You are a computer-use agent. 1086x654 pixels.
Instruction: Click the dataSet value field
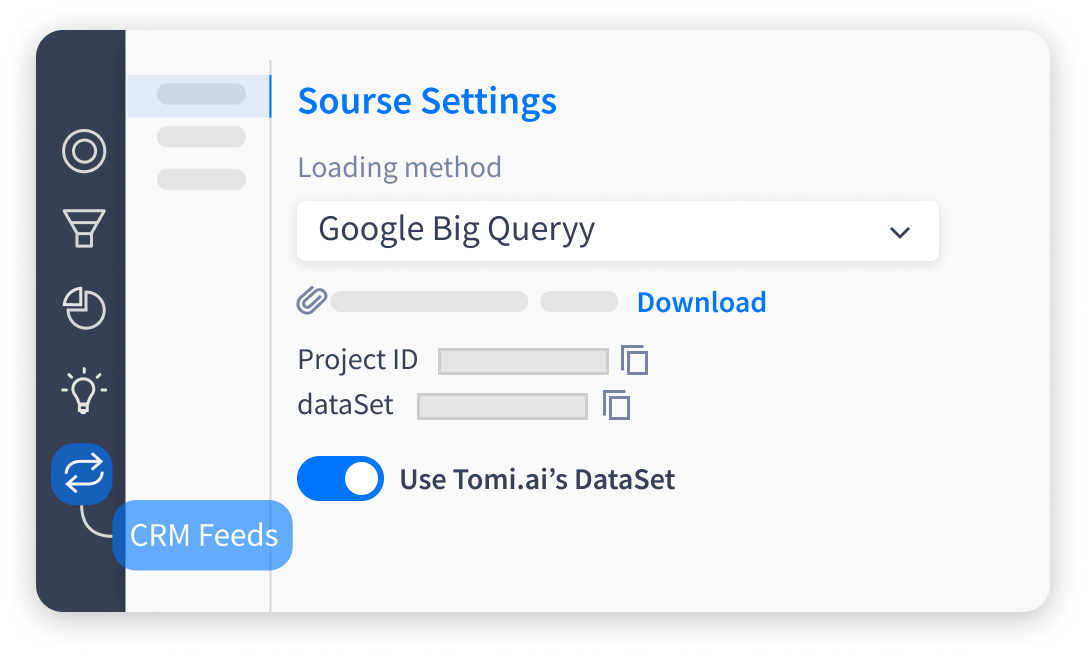[502, 406]
